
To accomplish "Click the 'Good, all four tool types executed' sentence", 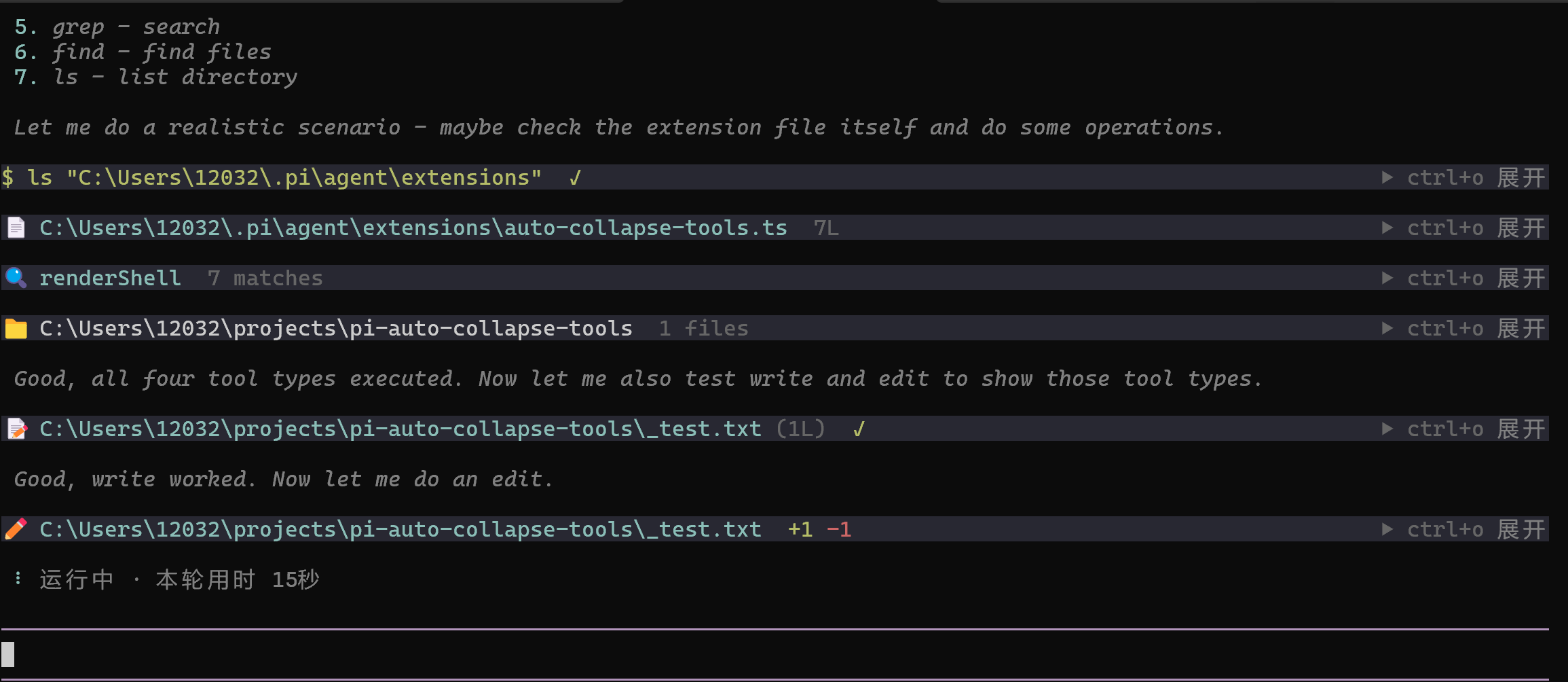I will [x=638, y=379].
